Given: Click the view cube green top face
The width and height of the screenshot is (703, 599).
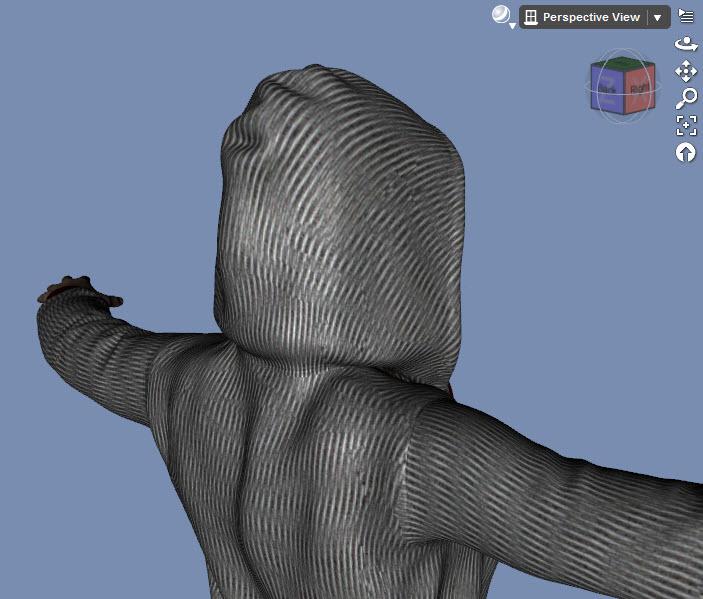Looking at the screenshot, I should pos(624,63).
